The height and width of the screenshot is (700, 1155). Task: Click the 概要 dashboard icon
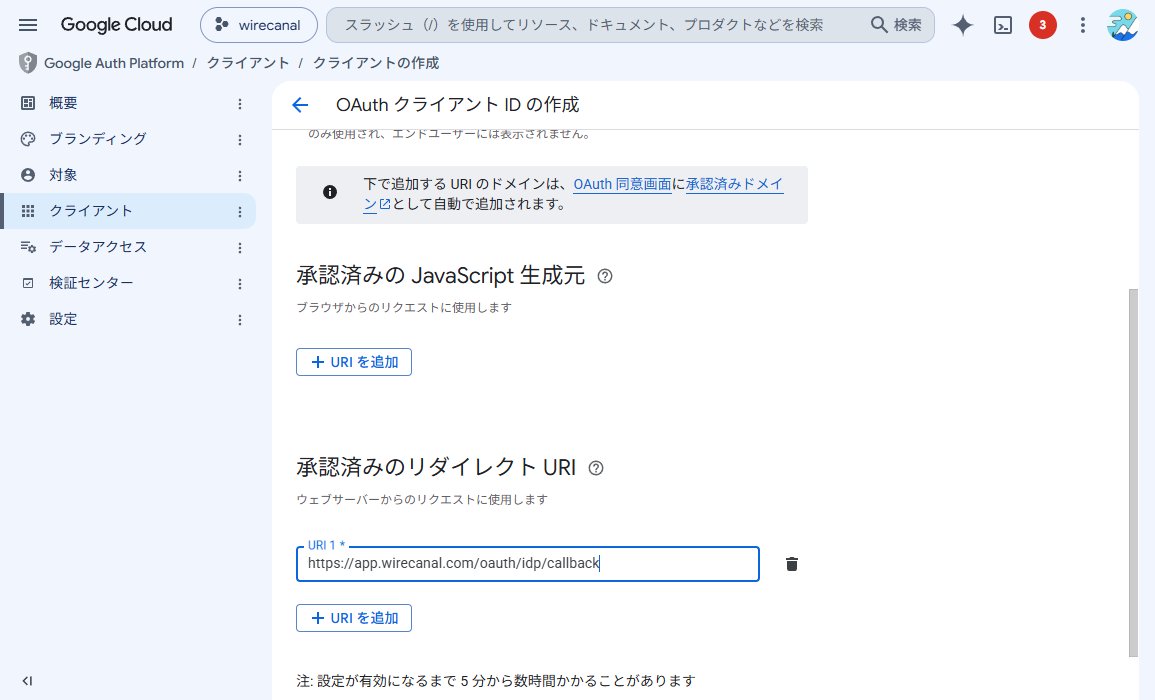pyautogui.click(x=28, y=103)
